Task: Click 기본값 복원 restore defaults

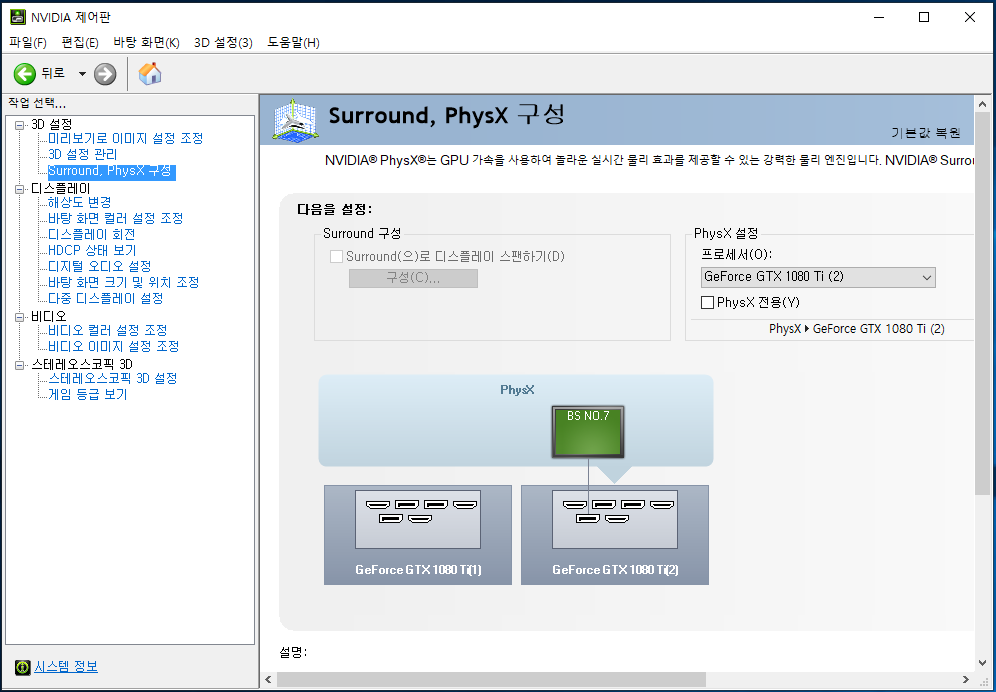Action: [926, 133]
